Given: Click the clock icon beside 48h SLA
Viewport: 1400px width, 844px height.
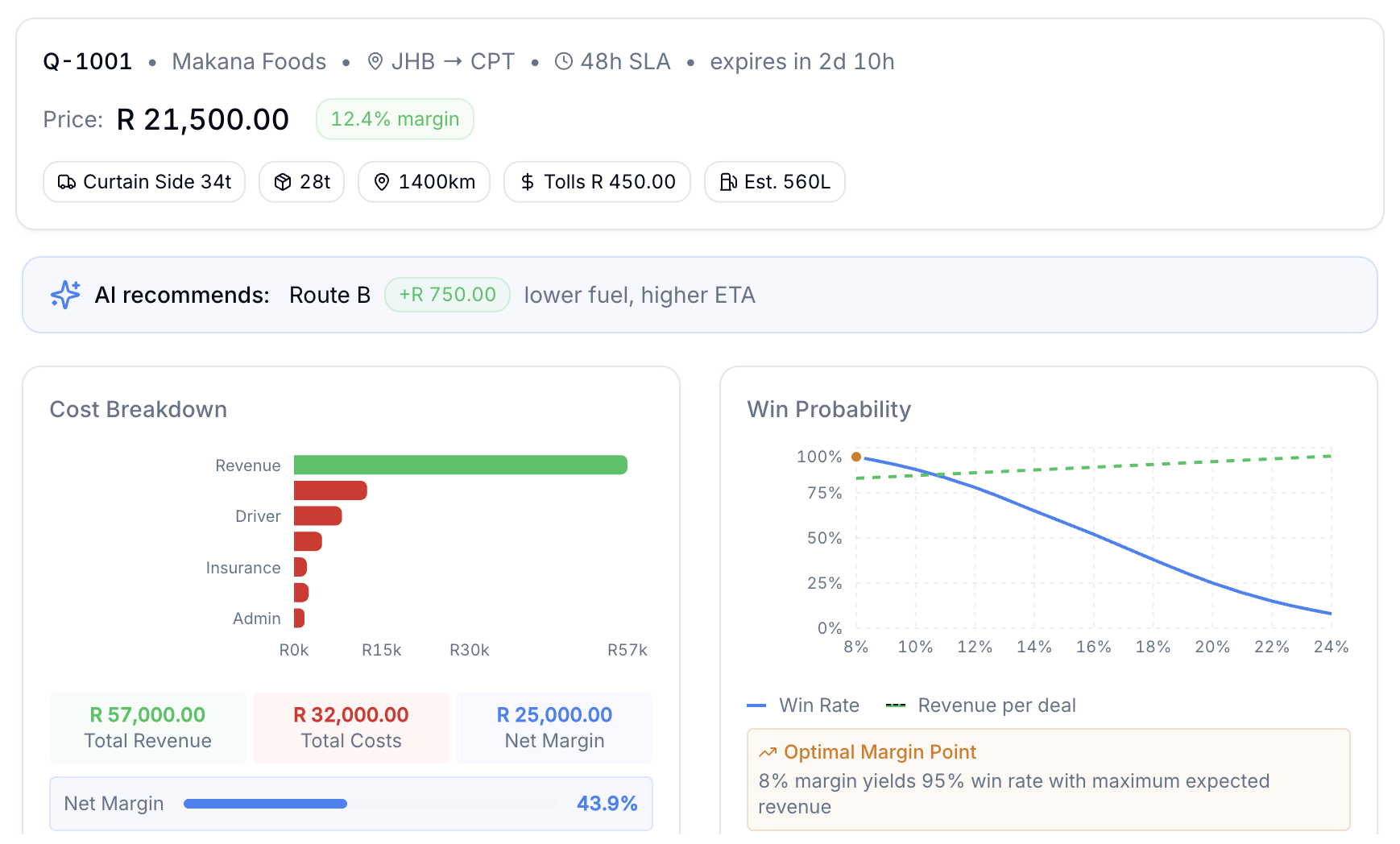Looking at the screenshot, I should coord(564,61).
